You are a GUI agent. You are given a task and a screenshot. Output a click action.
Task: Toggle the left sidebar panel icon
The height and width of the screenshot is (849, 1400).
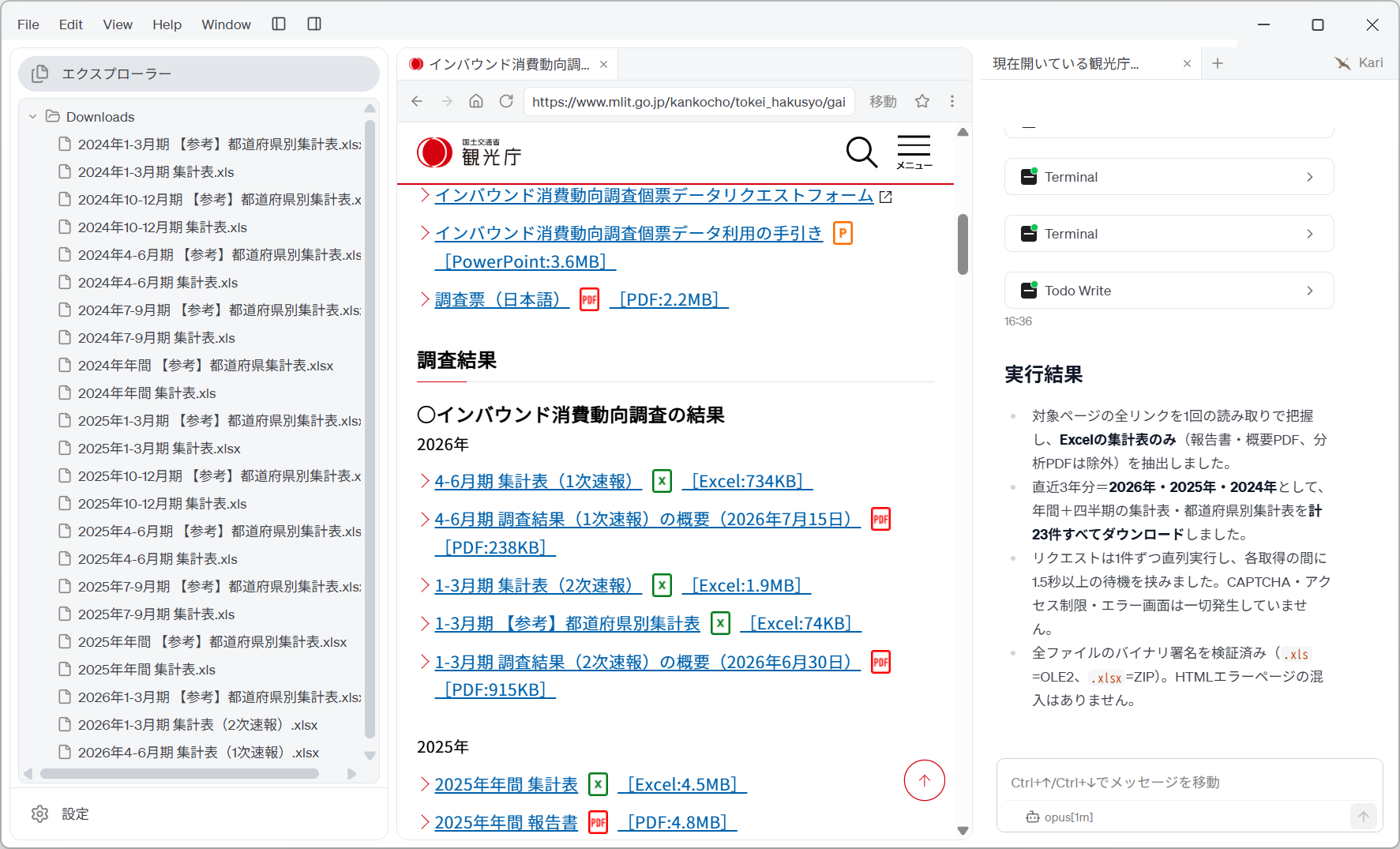pyautogui.click(x=279, y=24)
